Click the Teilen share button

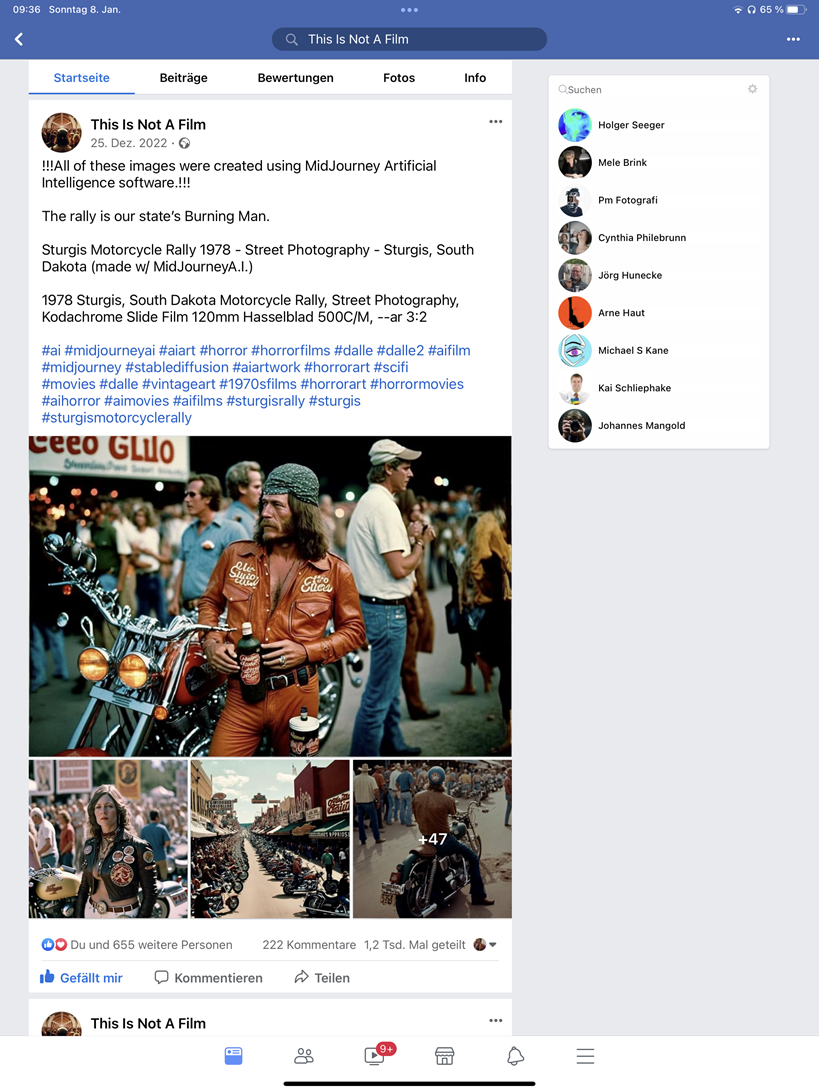click(x=322, y=977)
